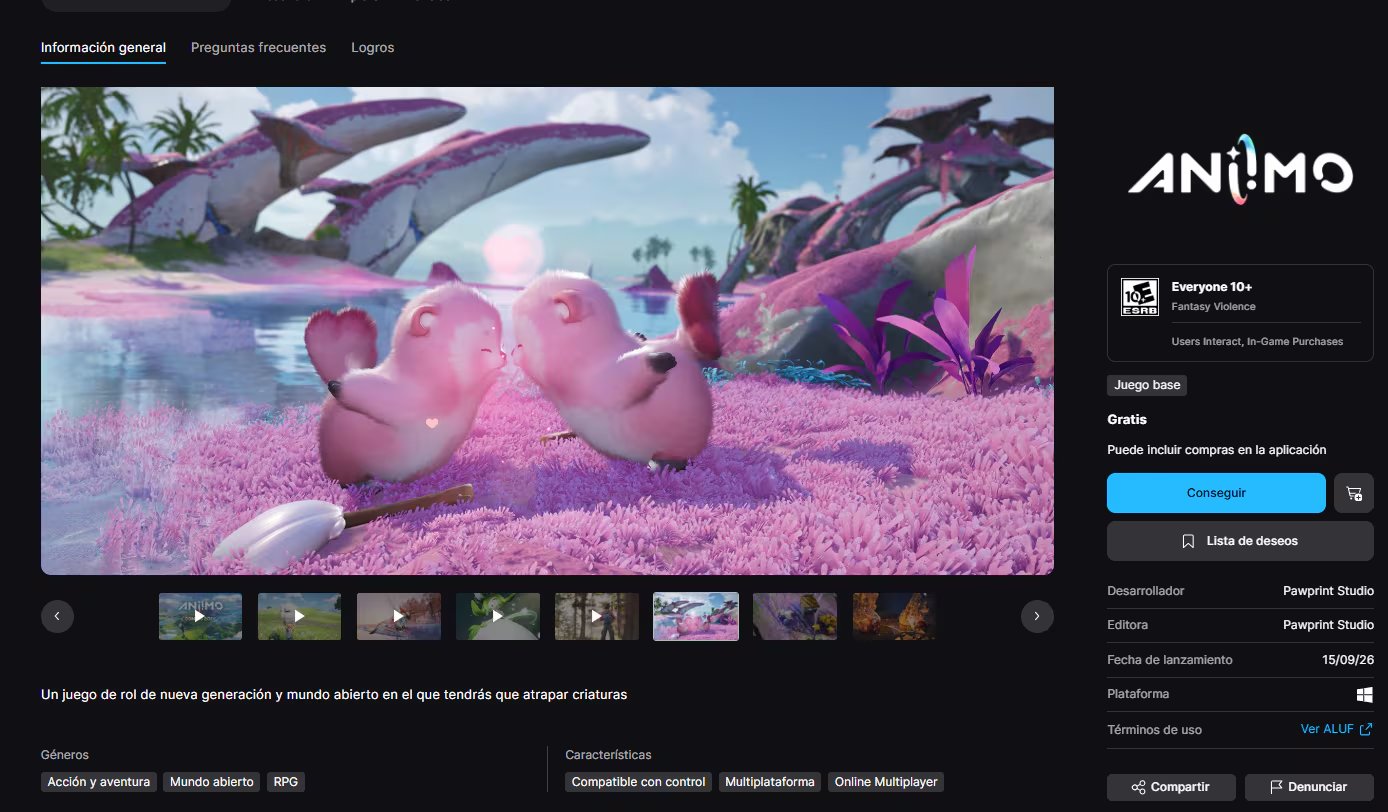Click Users Interact, In-Game Purchases text
Image resolution: width=1388 pixels, height=812 pixels.
click(1257, 342)
